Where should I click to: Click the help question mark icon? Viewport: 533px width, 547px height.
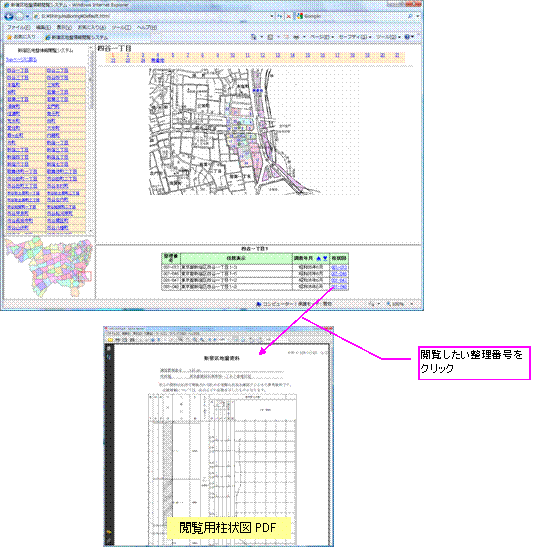(x=407, y=37)
